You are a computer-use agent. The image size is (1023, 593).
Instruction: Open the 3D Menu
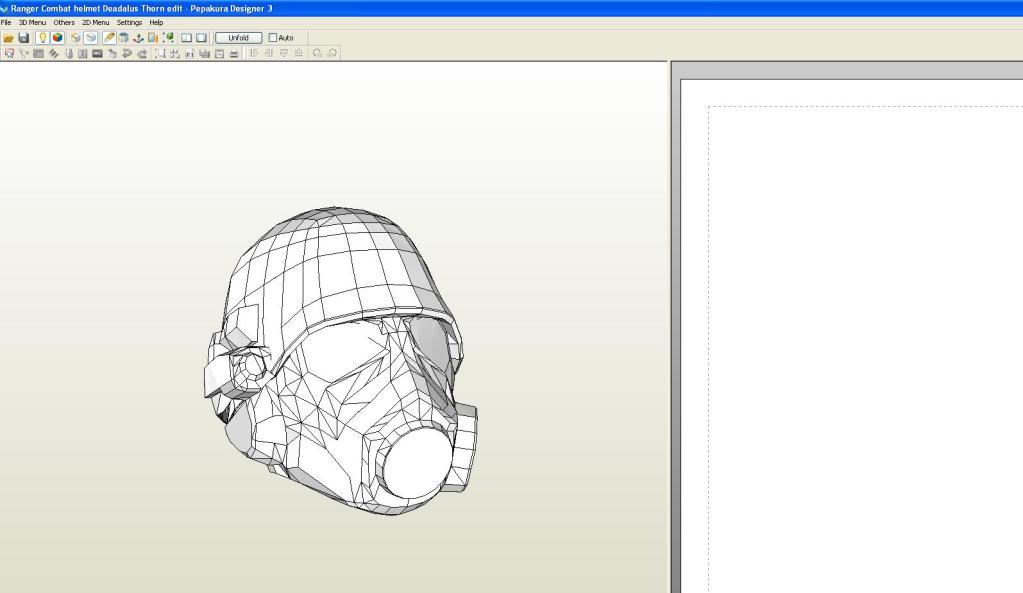(x=32, y=22)
